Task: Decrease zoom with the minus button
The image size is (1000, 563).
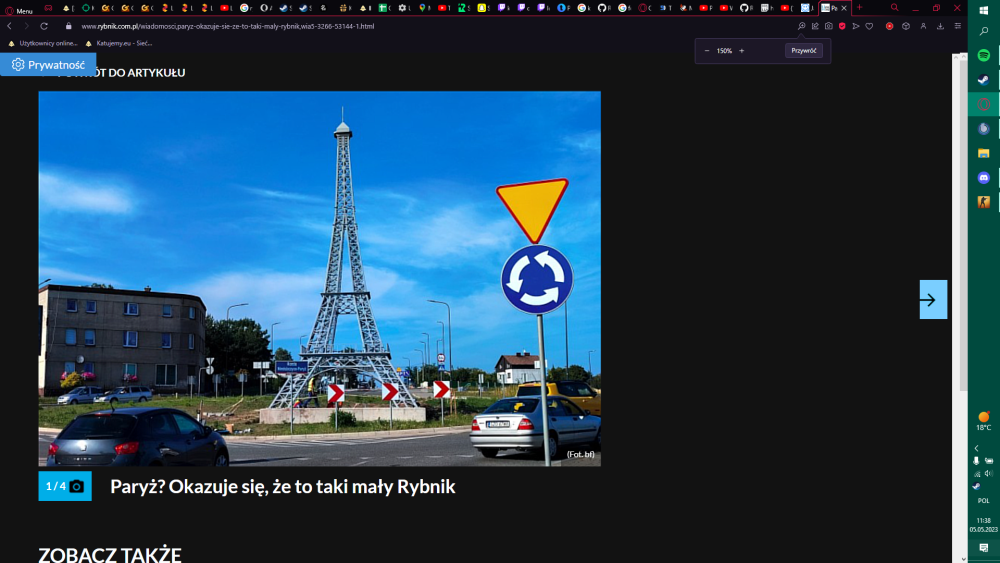Action: (x=707, y=50)
